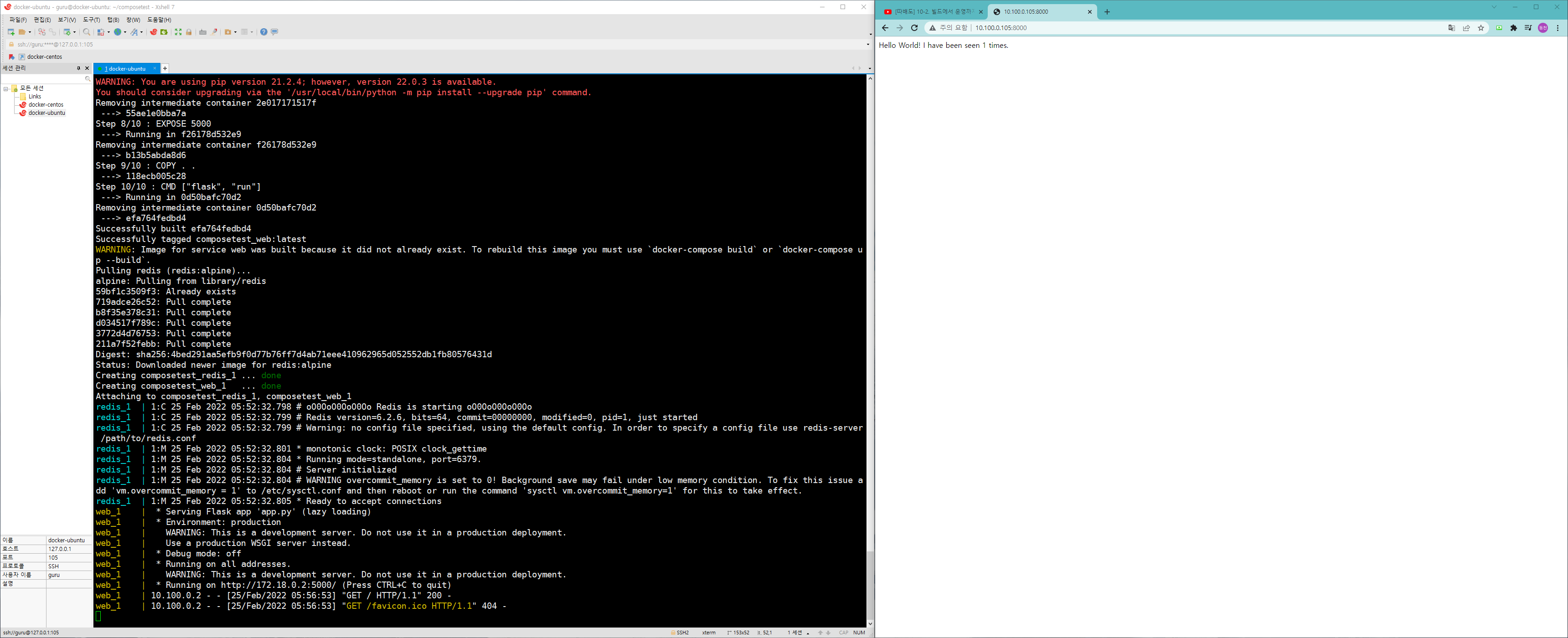Open the 창(W) menu
This screenshot has width=1568, height=638.
point(133,20)
